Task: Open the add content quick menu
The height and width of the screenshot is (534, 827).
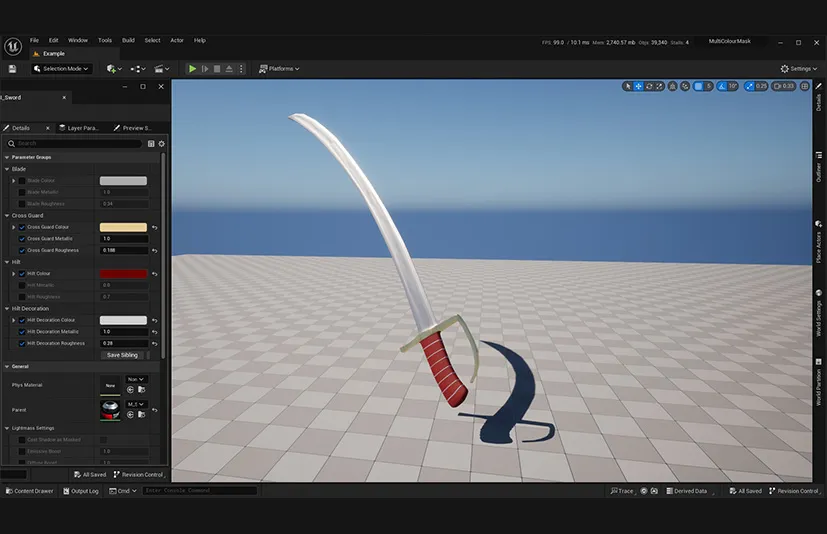Action: [x=114, y=69]
